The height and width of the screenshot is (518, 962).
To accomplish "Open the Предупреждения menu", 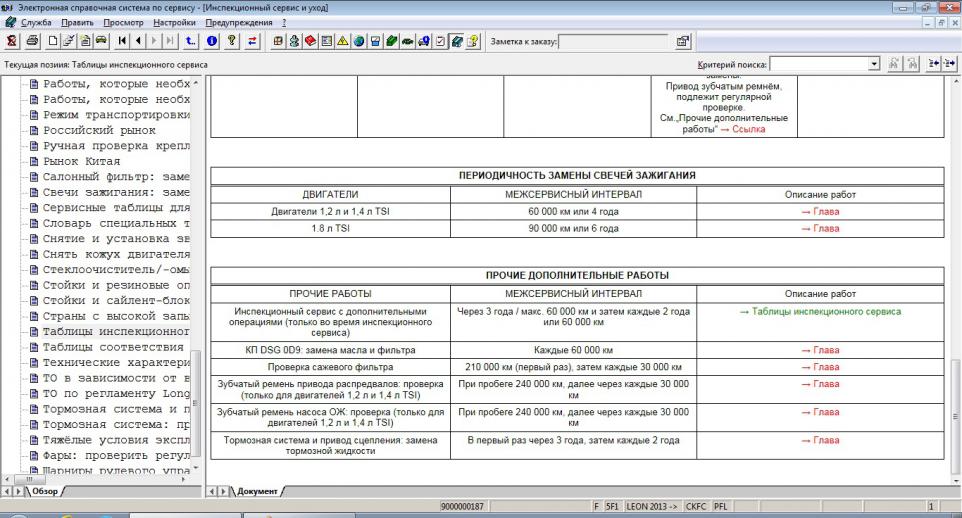I will pyautogui.click(x=239, y=22).
